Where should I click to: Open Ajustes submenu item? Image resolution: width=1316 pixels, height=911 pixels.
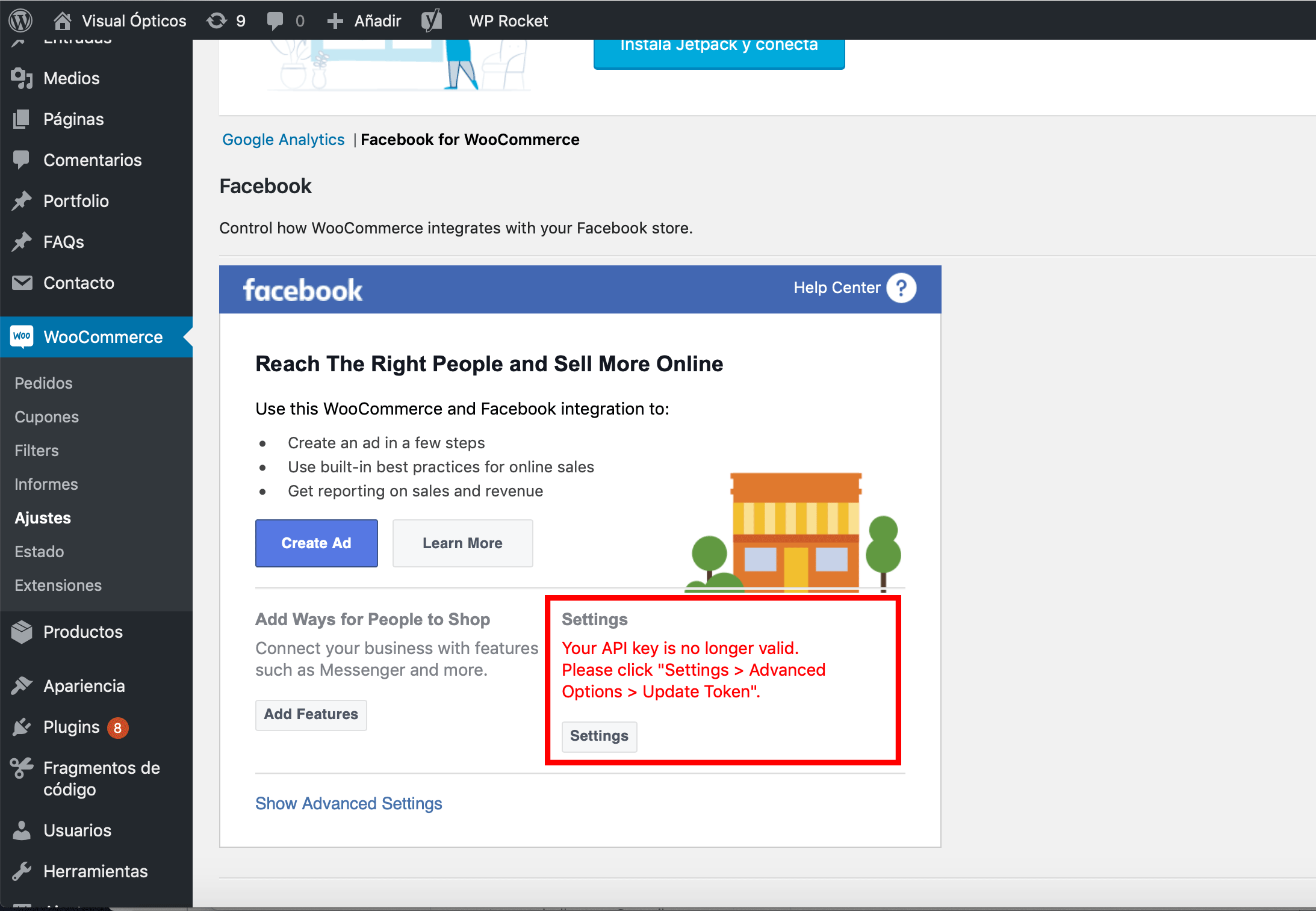[43, 518]
